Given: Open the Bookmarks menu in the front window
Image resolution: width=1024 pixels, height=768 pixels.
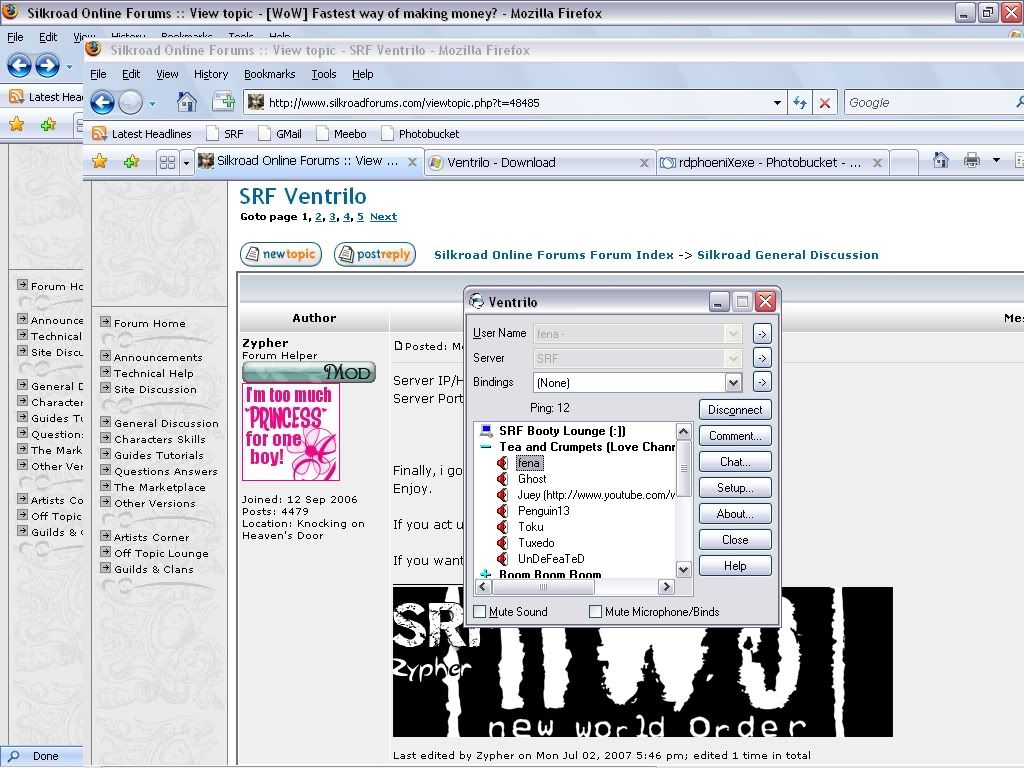Looking at the screenshot, I should 270,74.
